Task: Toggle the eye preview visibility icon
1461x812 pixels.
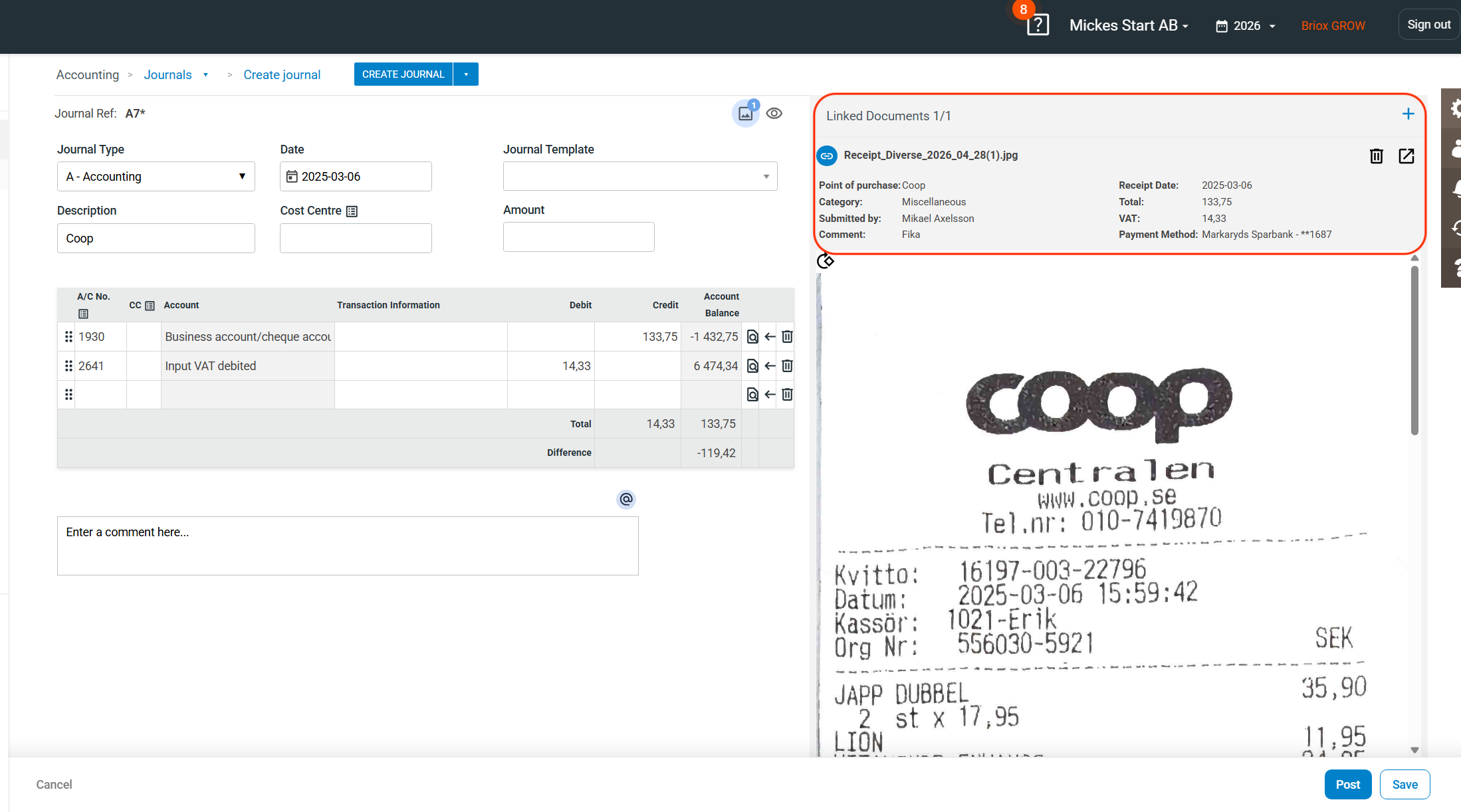Action: click(774, 114)
